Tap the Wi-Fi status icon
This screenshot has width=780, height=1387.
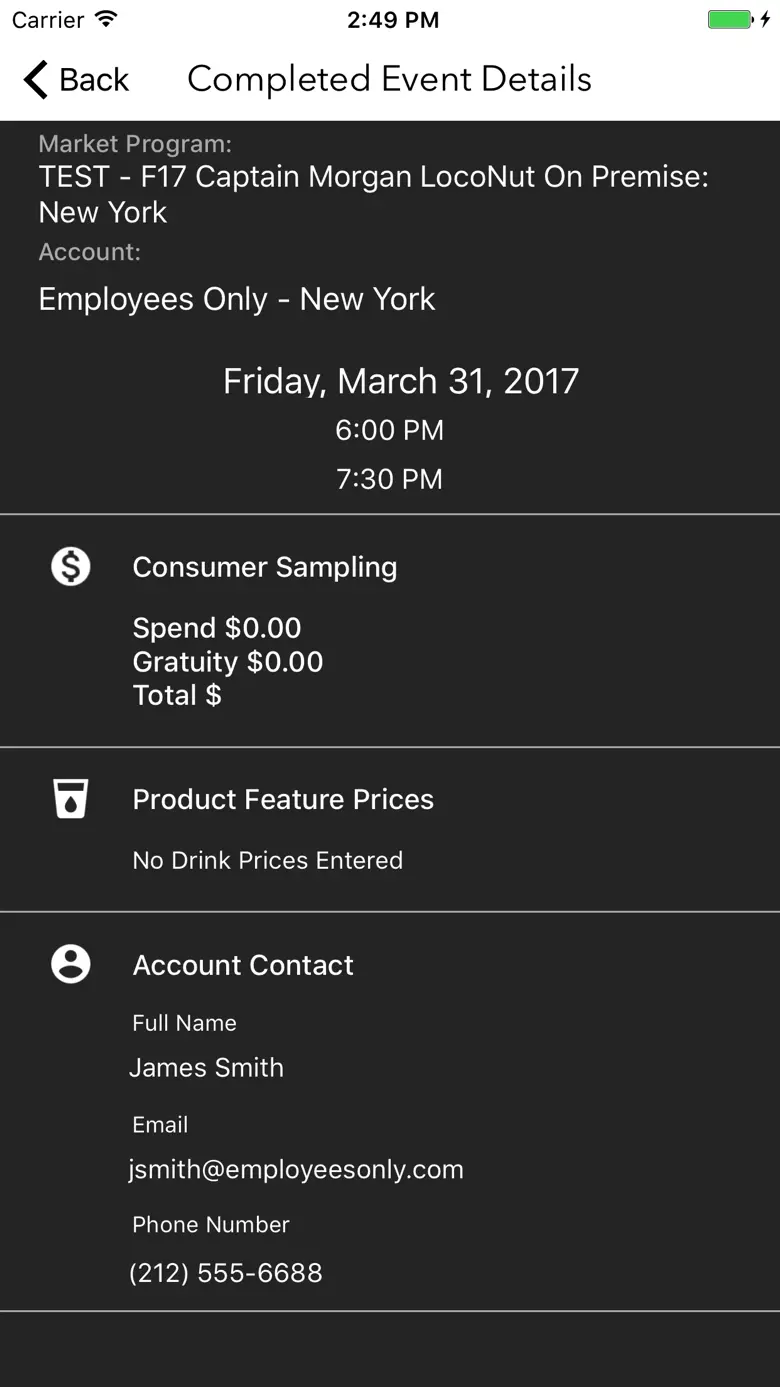105,19
